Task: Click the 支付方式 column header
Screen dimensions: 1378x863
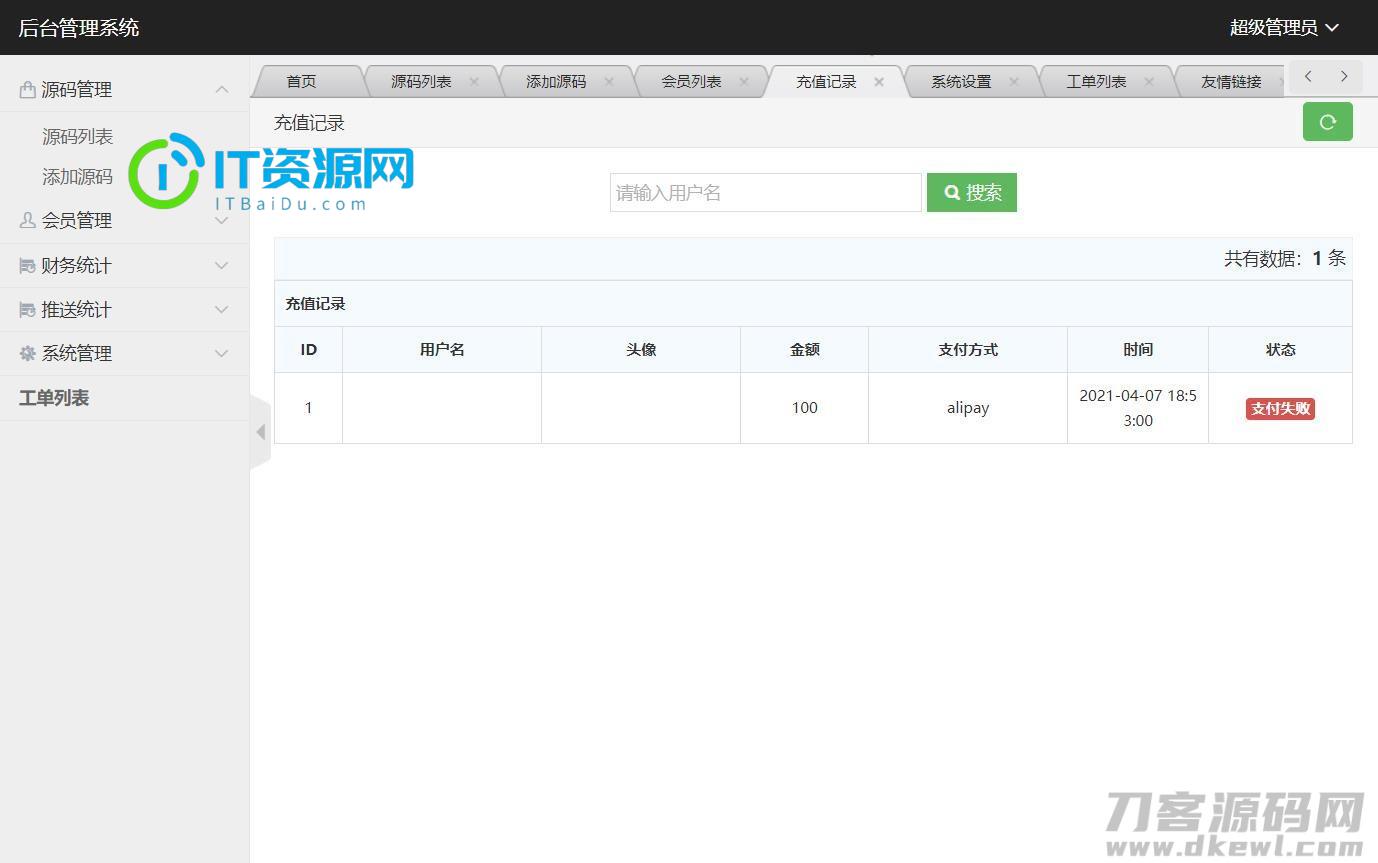Action: tap(968, 350)
